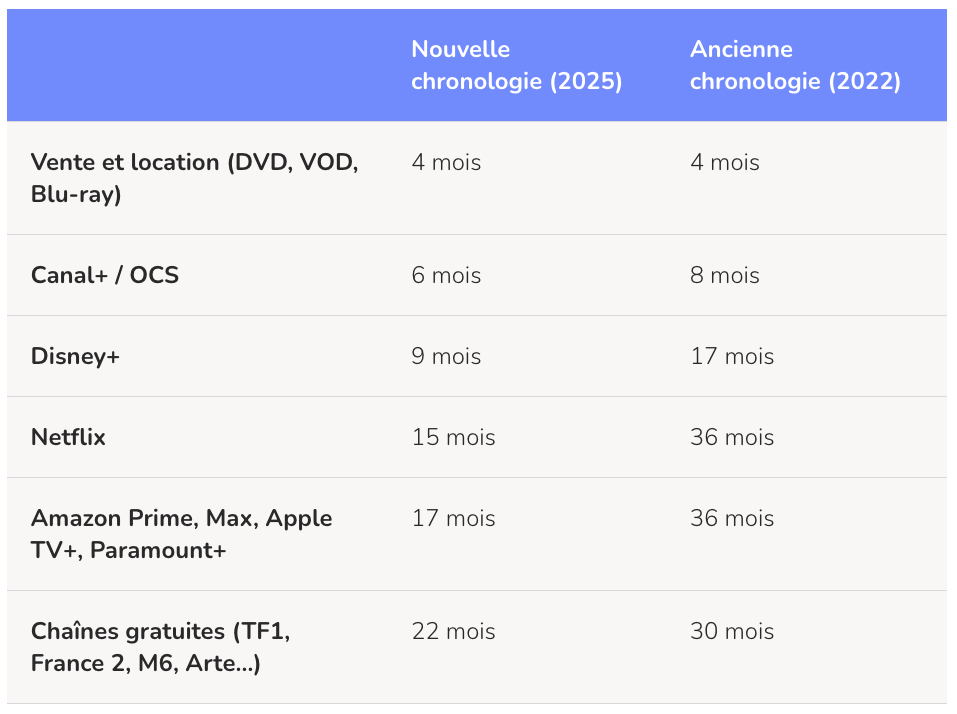
Task: Click the 8 mois cell for Canal+
Action: [725, 275]
